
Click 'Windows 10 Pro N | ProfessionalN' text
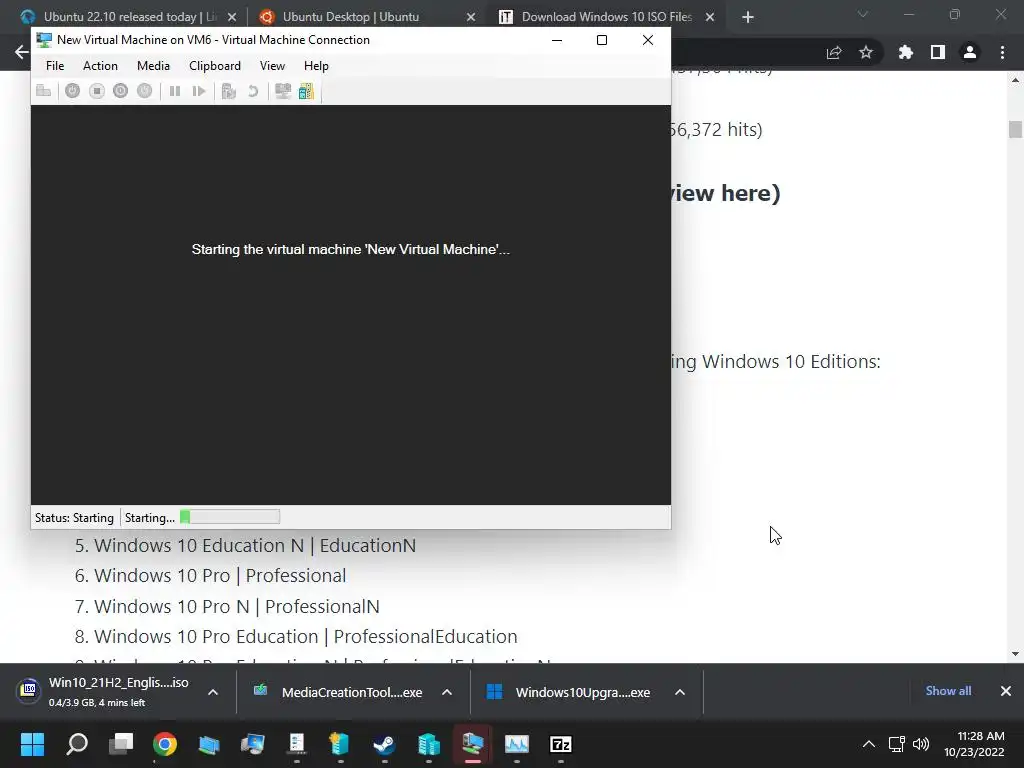coord(236,606)
